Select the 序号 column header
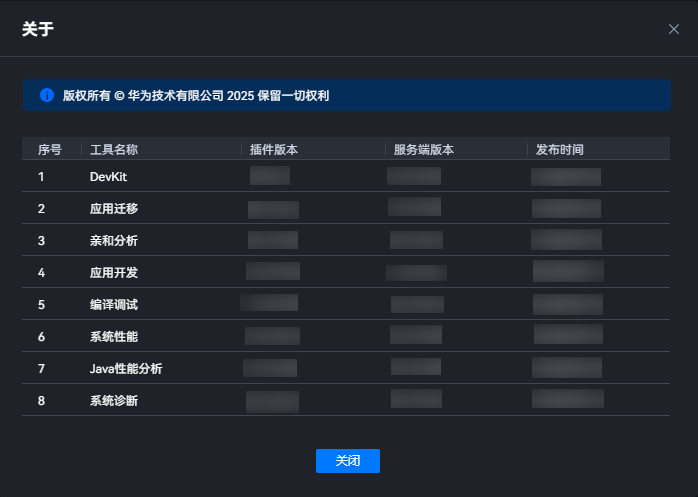Screen dimensions: 698x497 coord(49,150)
